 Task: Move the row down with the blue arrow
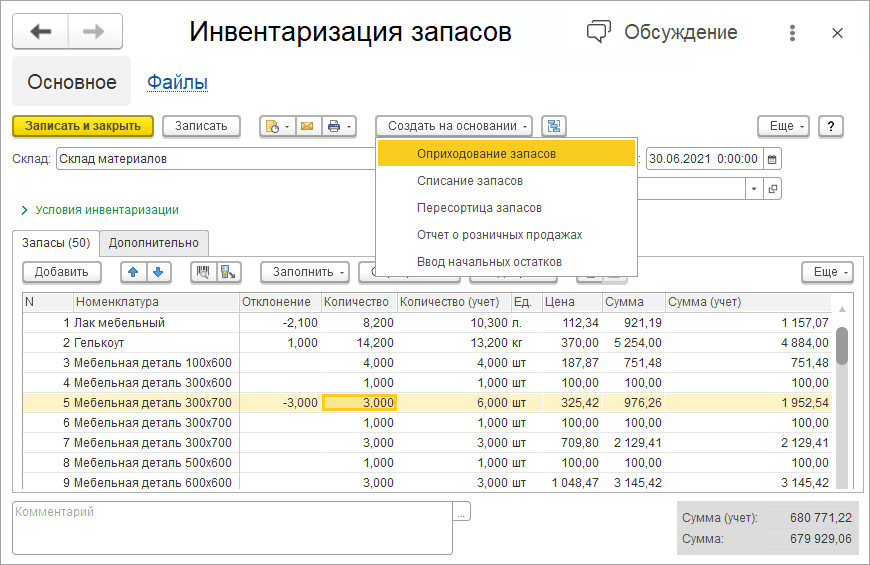(158, 272)
